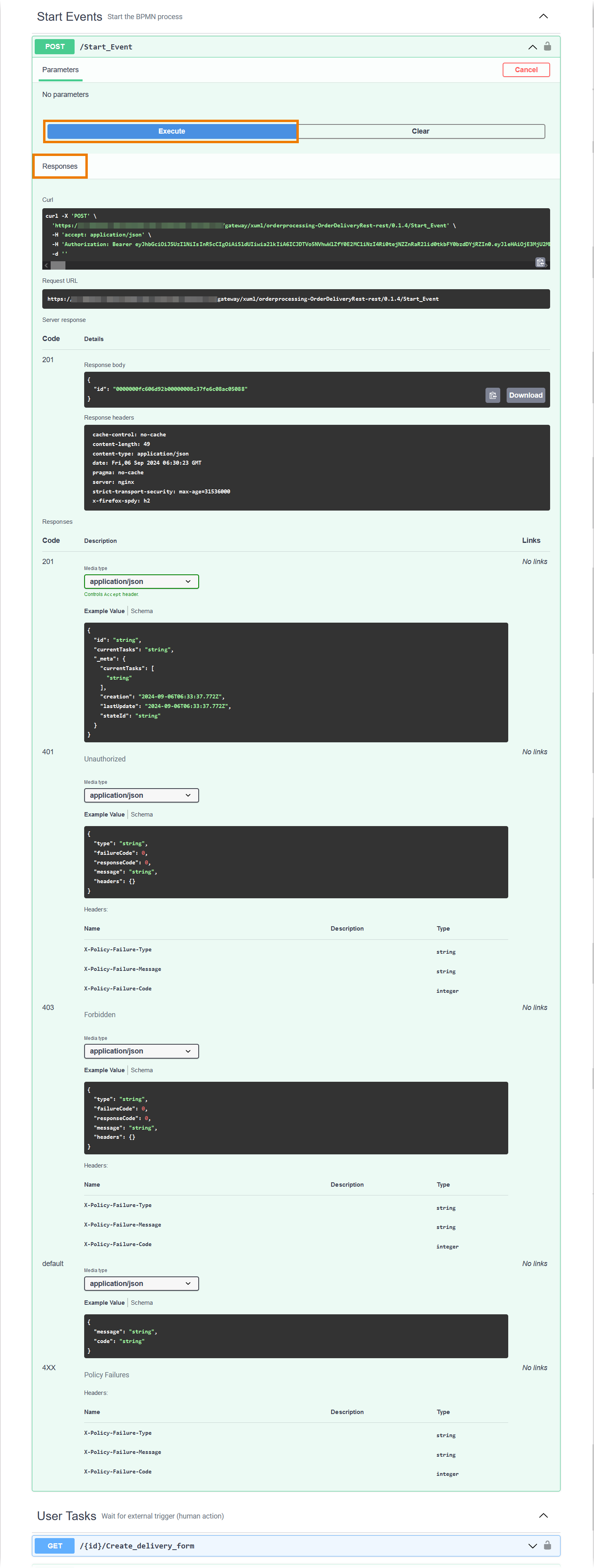The image size is (594, 1568).
Task: Copy the curl command to clipboard
Action: pyautogui.click(x=540, y=262)
